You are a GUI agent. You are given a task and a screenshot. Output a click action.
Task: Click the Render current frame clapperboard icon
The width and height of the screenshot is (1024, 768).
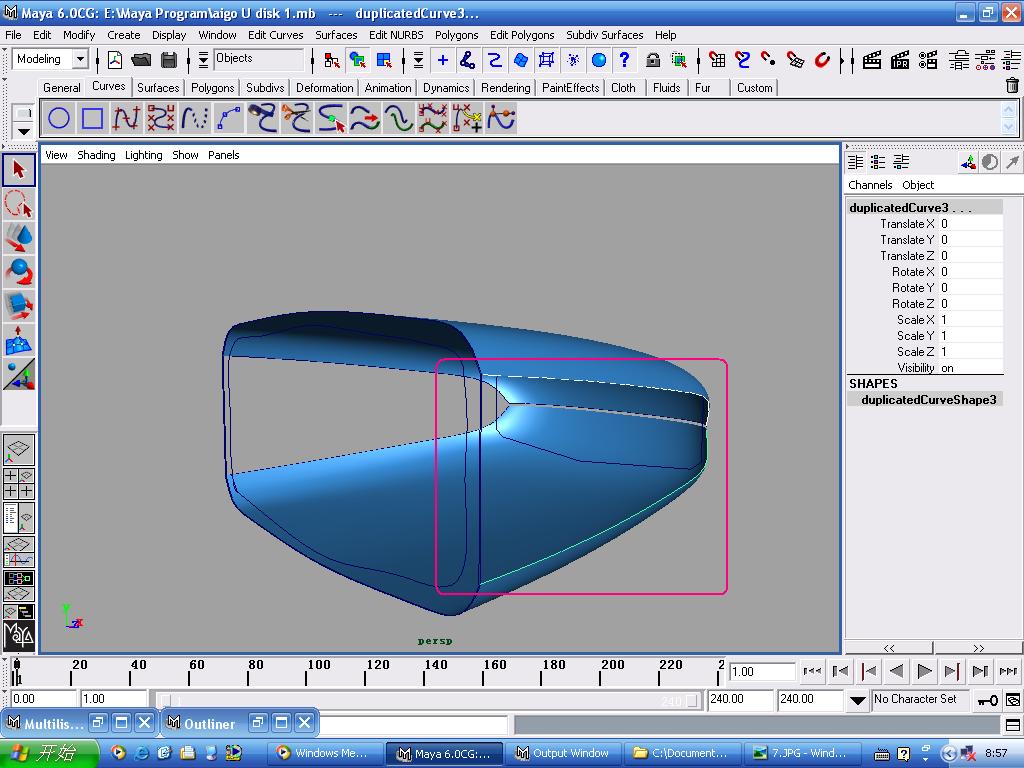(872, 60)
